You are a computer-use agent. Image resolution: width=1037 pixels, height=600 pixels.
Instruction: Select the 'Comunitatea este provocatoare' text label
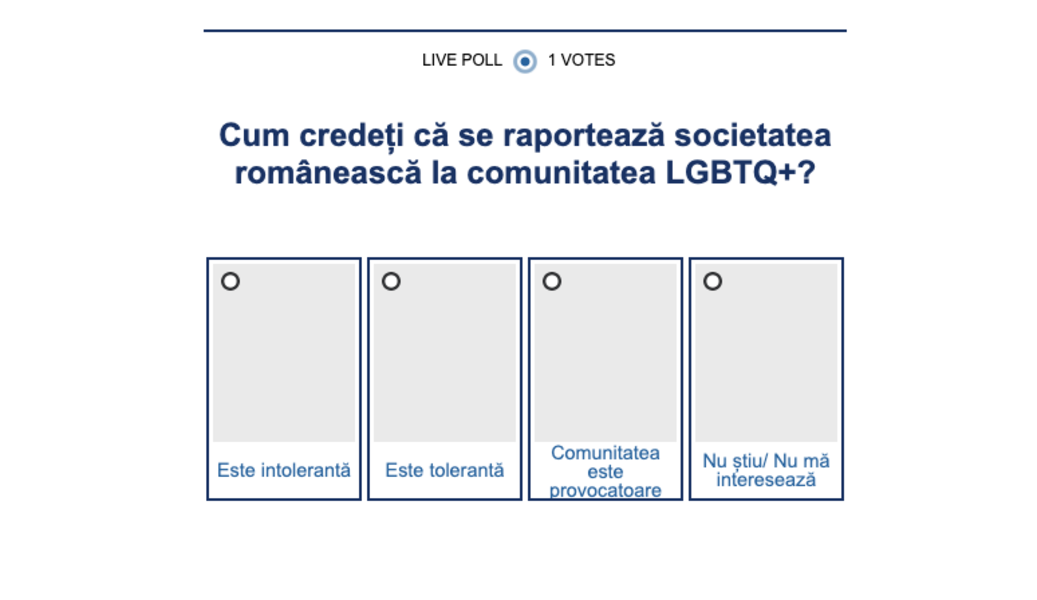pyautogui.click(x=605, y=471)
